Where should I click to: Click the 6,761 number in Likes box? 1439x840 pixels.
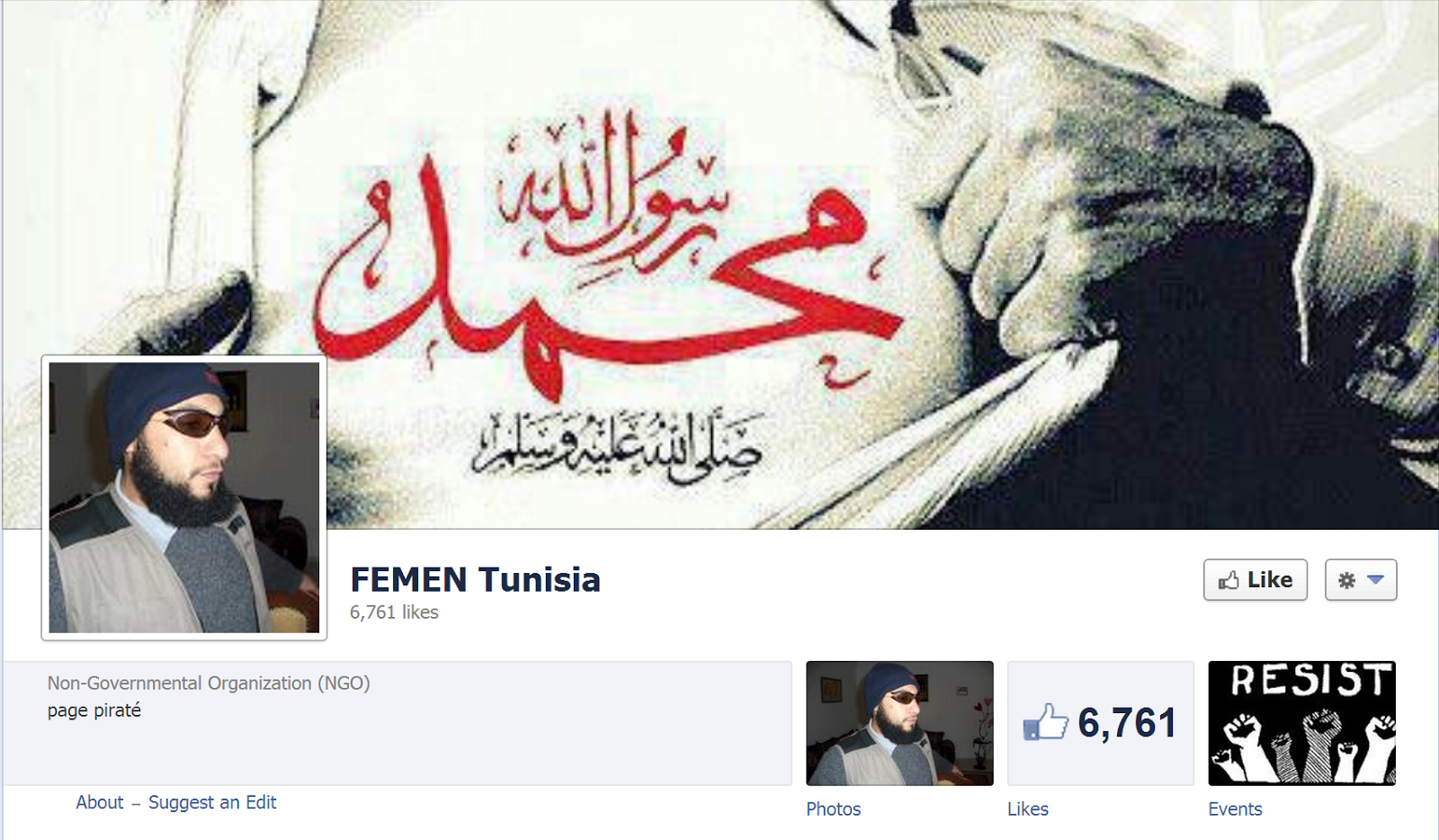tap(1127, 723)
